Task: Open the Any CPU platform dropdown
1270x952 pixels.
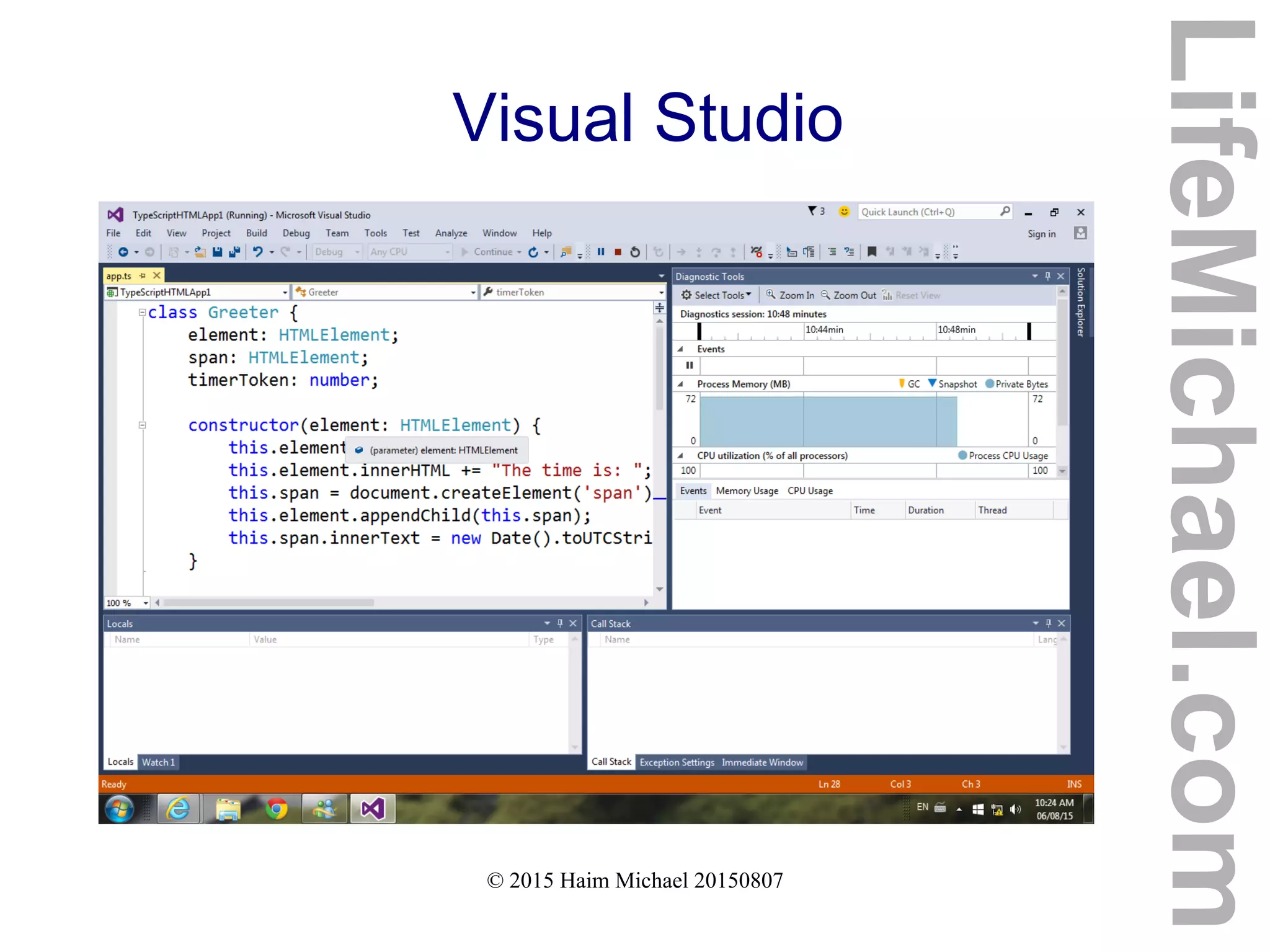Action: pyautogui.click(x=409, y=252)
